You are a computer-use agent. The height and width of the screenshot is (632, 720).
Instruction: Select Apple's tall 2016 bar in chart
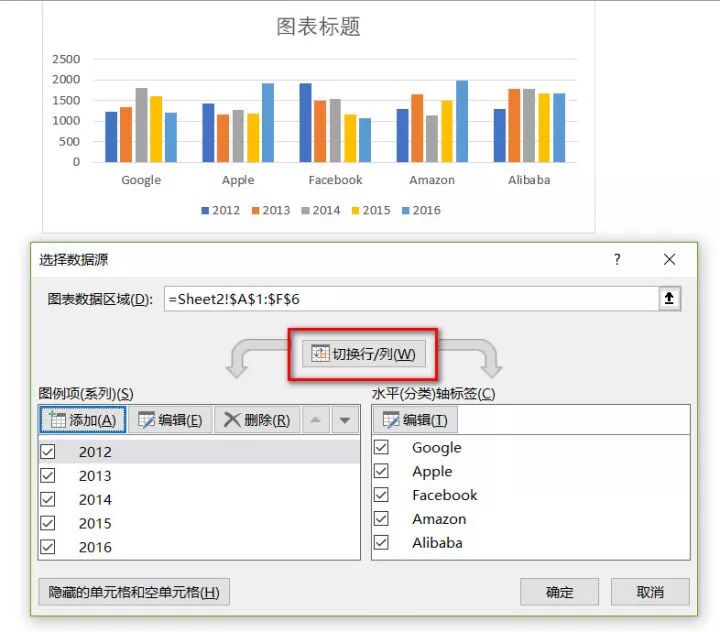268,123
